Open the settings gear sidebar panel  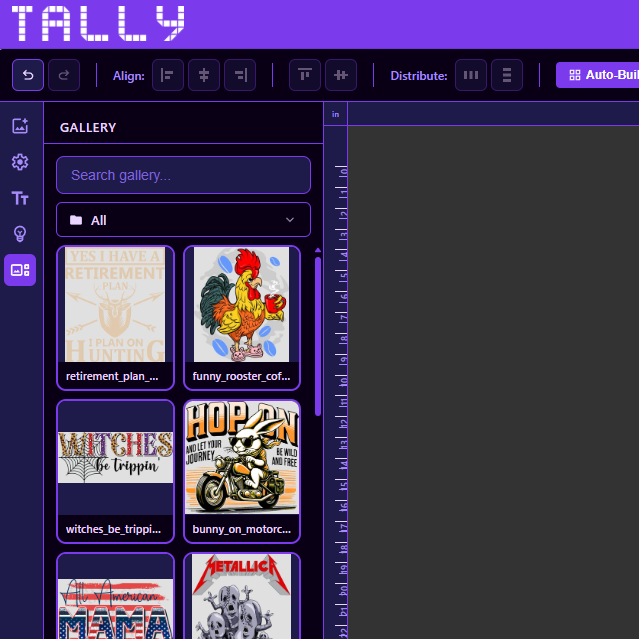coord(20,162)
